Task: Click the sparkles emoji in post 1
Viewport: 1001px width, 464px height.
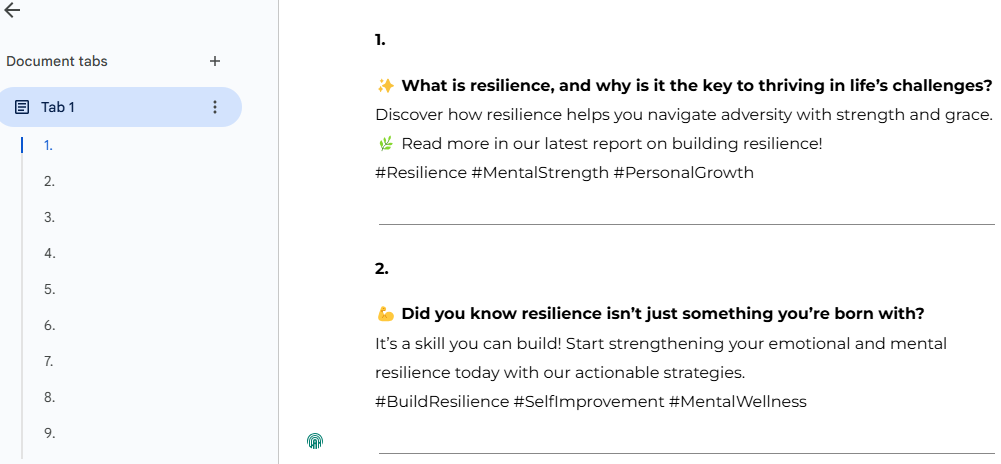Action: pyautogui.click(x=386, y=86)
